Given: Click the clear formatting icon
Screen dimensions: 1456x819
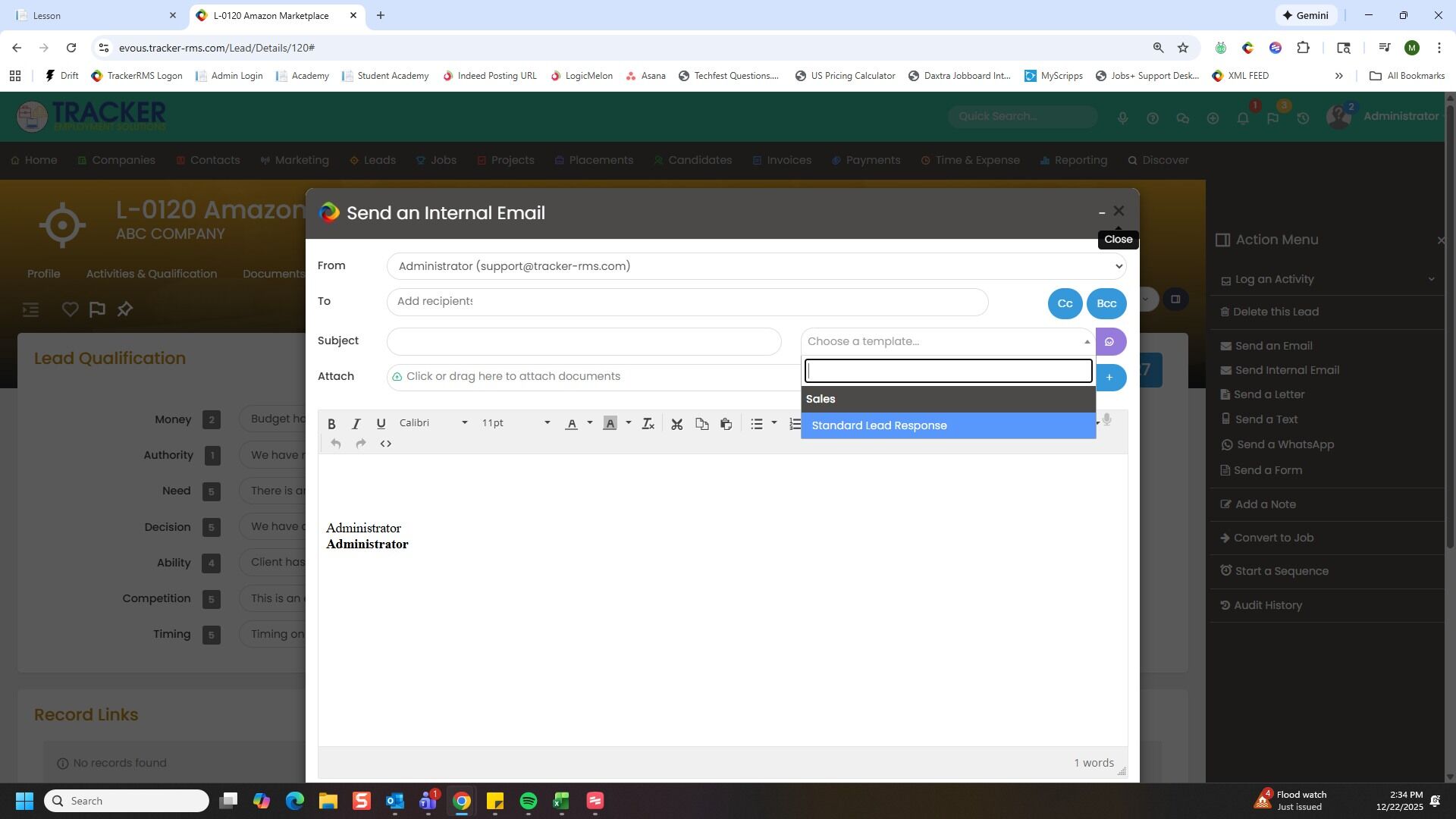Looking at the screenshot, I should [x=648, y=424].
